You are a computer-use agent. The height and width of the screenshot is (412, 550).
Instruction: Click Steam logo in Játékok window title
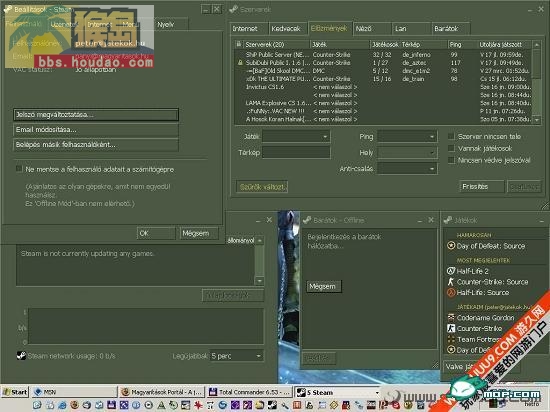448,220
